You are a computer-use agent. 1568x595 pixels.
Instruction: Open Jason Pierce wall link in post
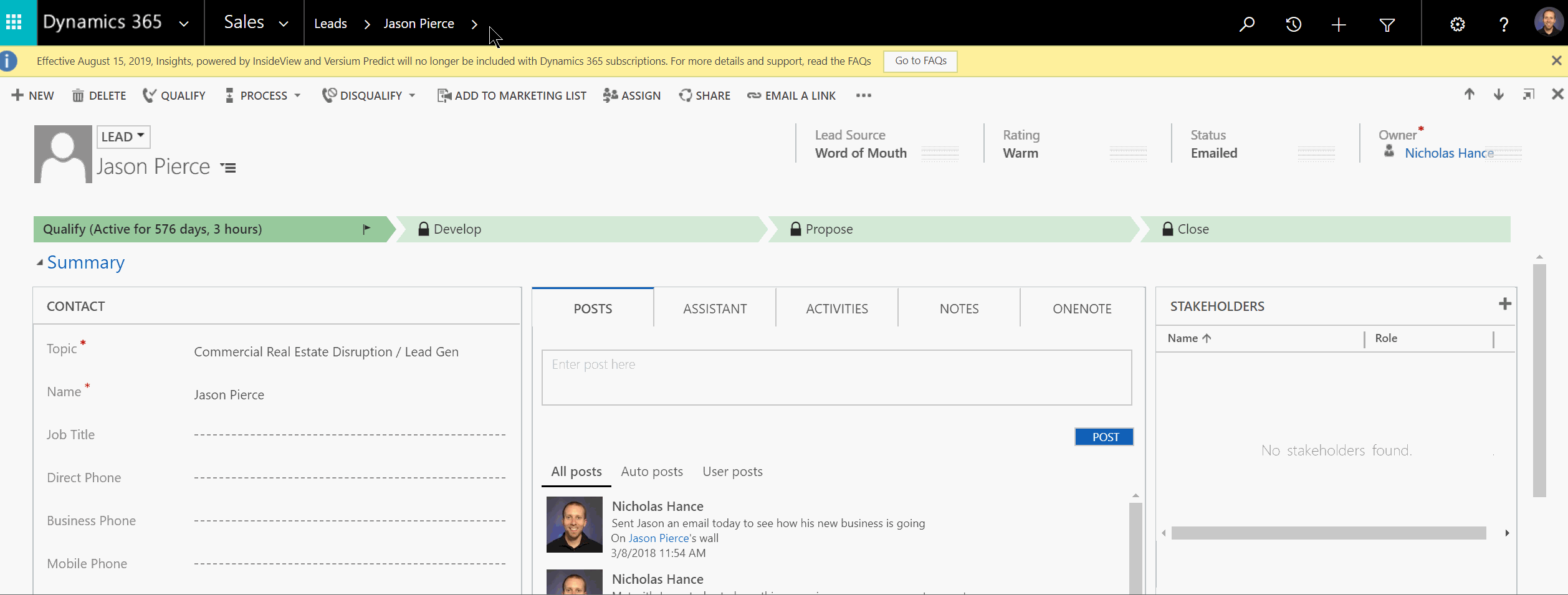[x=659, y=538]
